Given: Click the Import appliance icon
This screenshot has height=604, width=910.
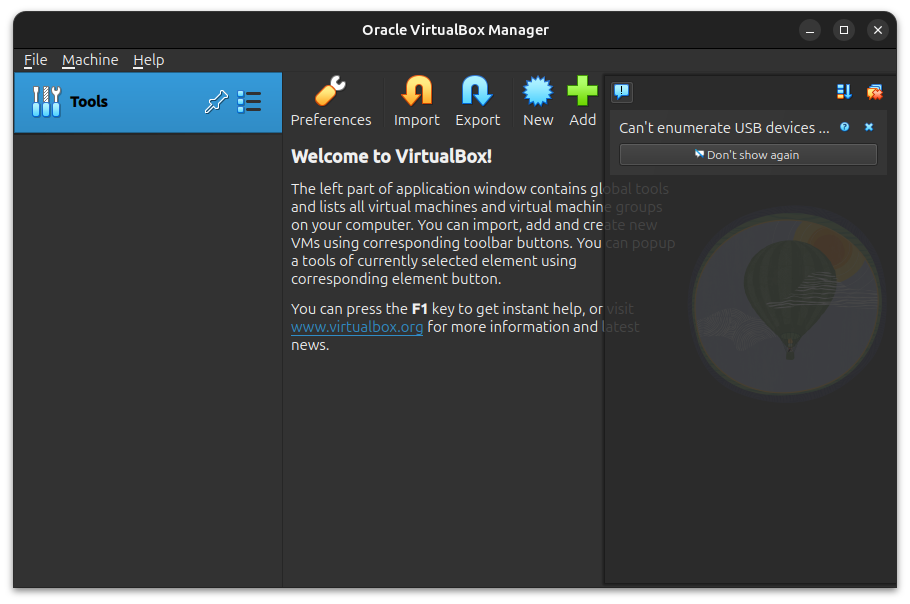Looking at the screenshot, I should tap(416, 103).
